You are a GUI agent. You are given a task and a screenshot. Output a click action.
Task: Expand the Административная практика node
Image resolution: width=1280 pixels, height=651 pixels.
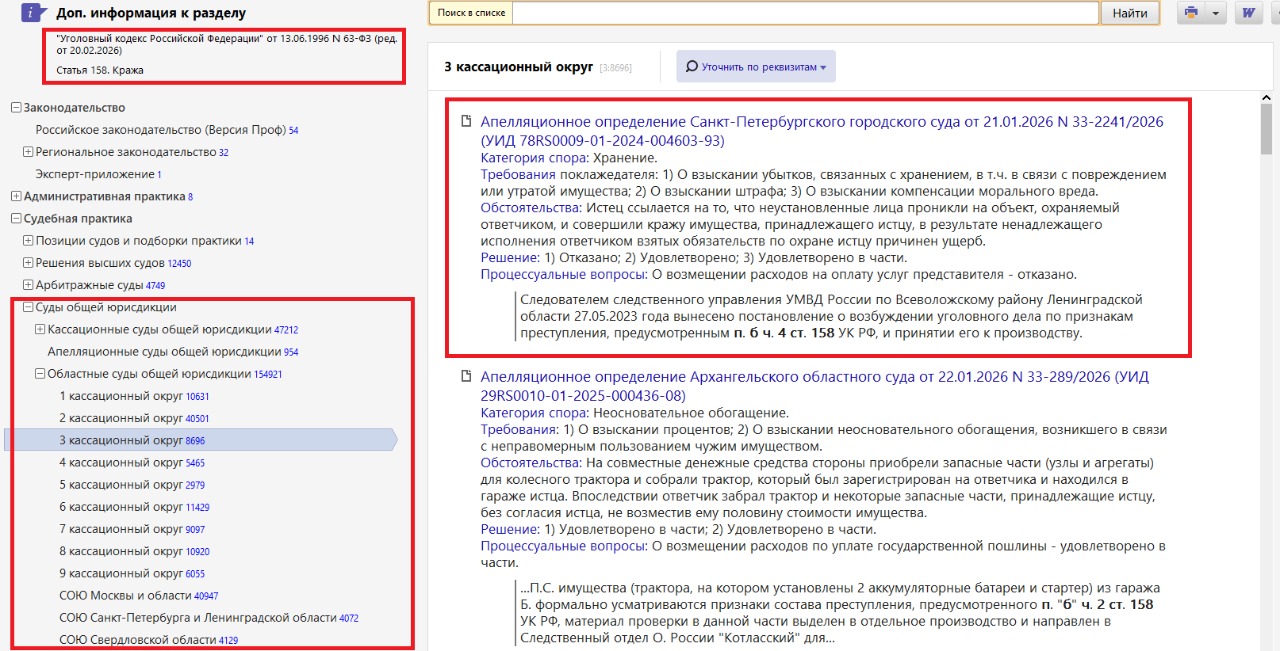point(16,197)
